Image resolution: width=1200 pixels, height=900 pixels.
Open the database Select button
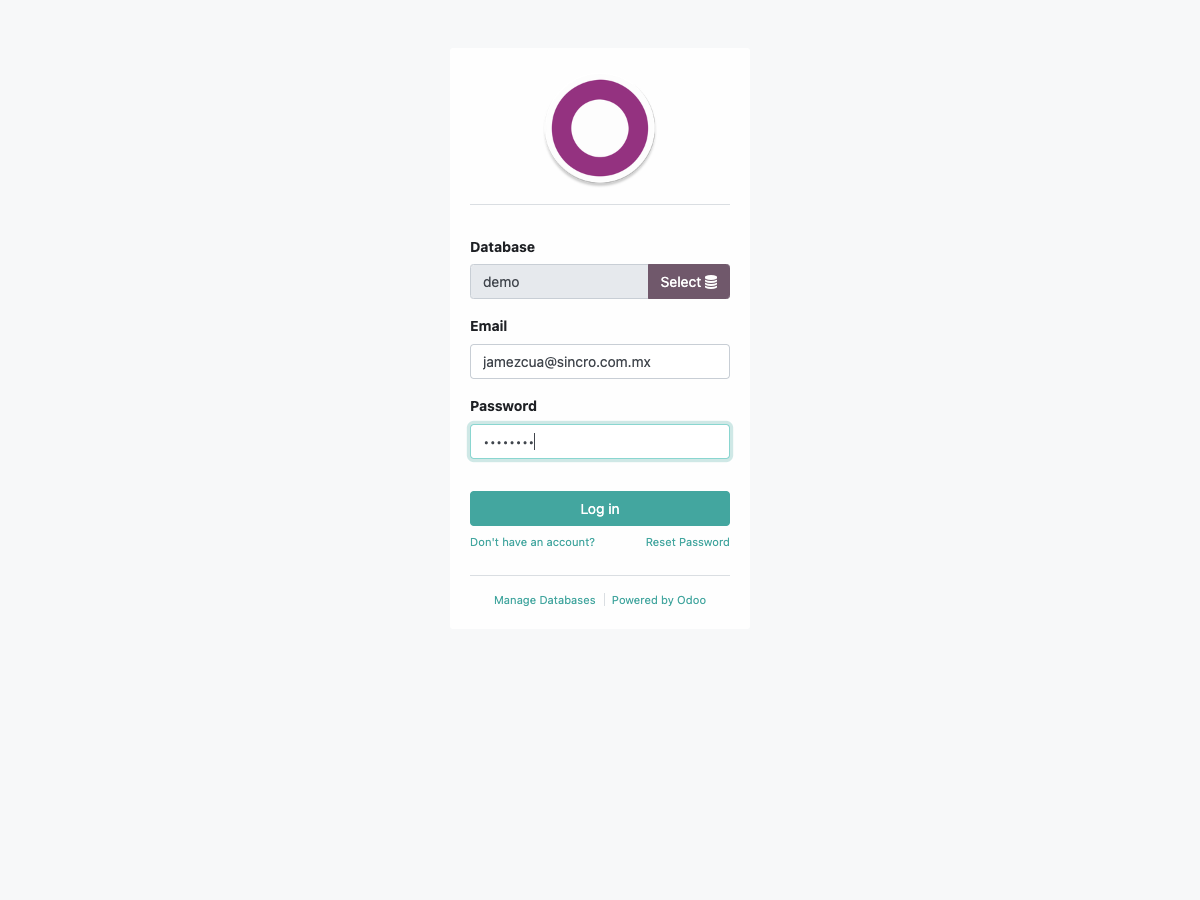pyautogui.click(x=689, y=282)
